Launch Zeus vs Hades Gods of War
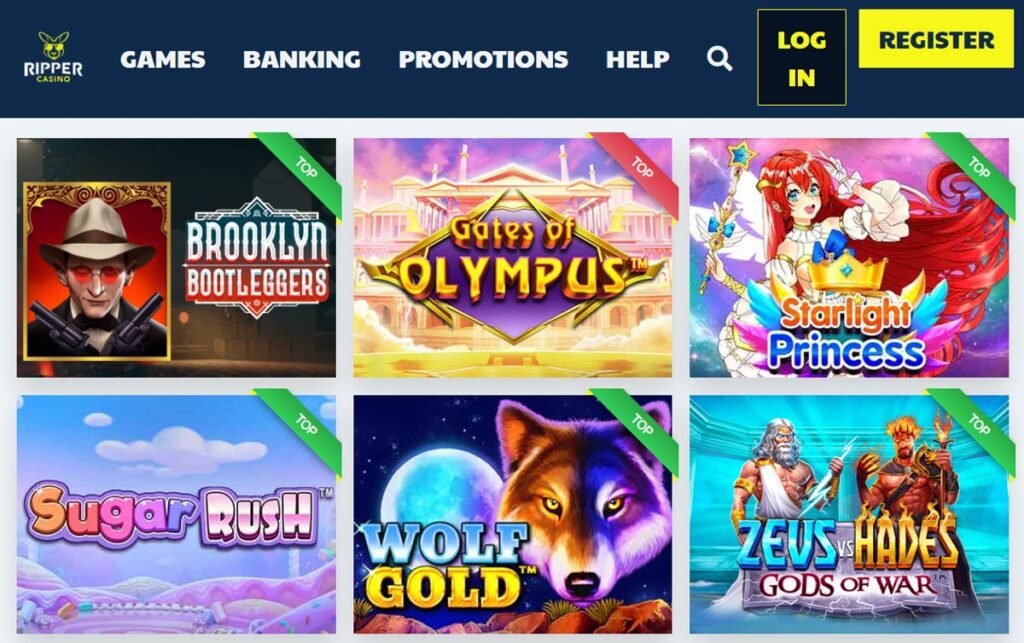 click(x=849, y=514)
